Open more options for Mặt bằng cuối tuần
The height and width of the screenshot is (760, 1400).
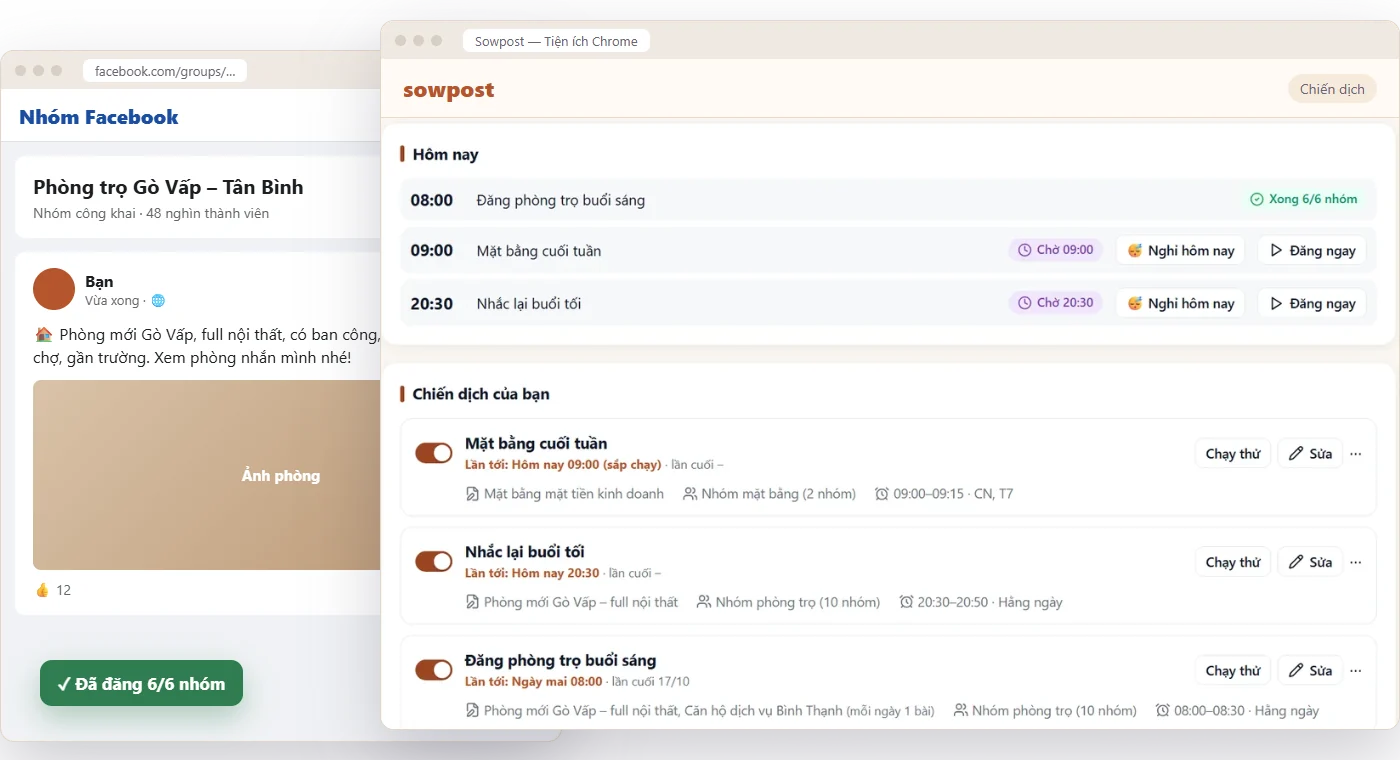(x=1356, y=453)
